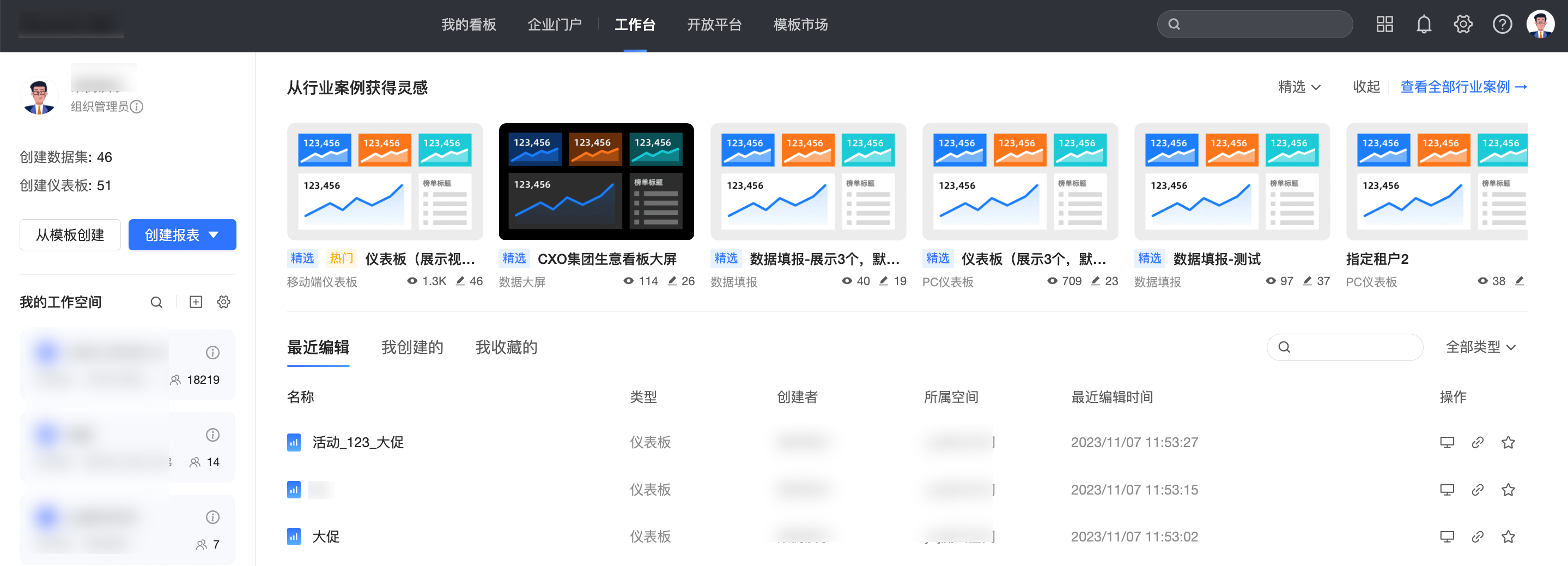Image resolution: width=1568 pixels, height=566 pixels.
Task: Open the 创建报表 dropdown button
Action: point(182,234)
